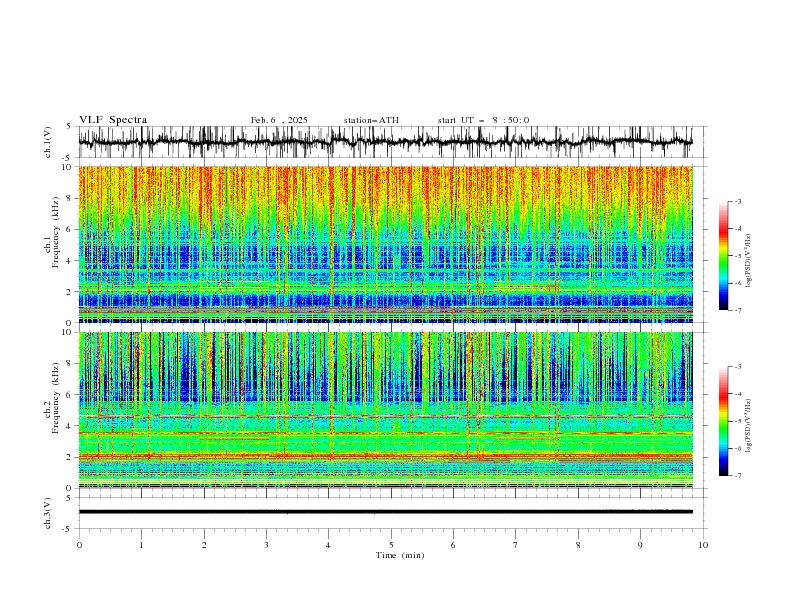792x612 pixels.
Task: Click the ch.1(V) waveform trace
Action: pos(386,142)
